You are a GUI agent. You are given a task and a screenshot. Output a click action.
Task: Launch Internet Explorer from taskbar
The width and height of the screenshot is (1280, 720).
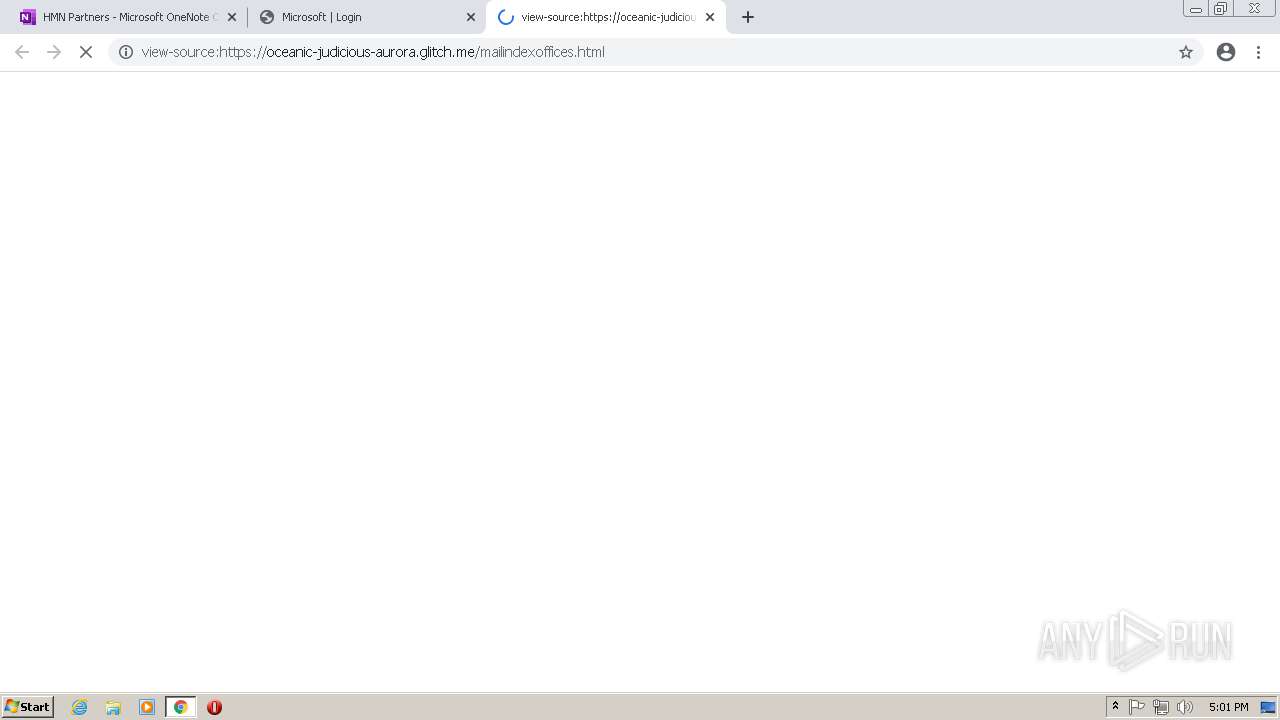[x=80, y=707]
